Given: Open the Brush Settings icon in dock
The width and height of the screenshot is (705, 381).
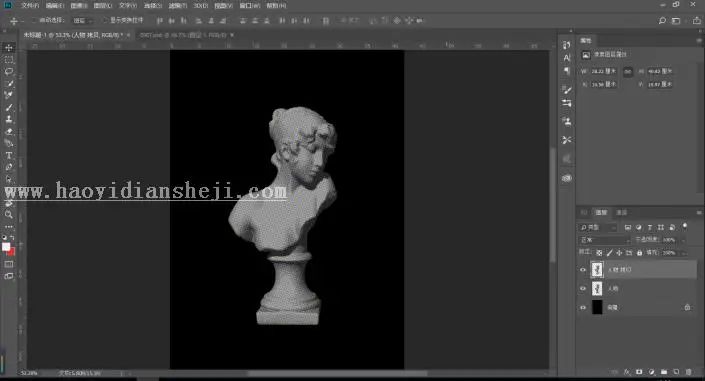Looking at the screenshot, I should click(x=567, y=90).
